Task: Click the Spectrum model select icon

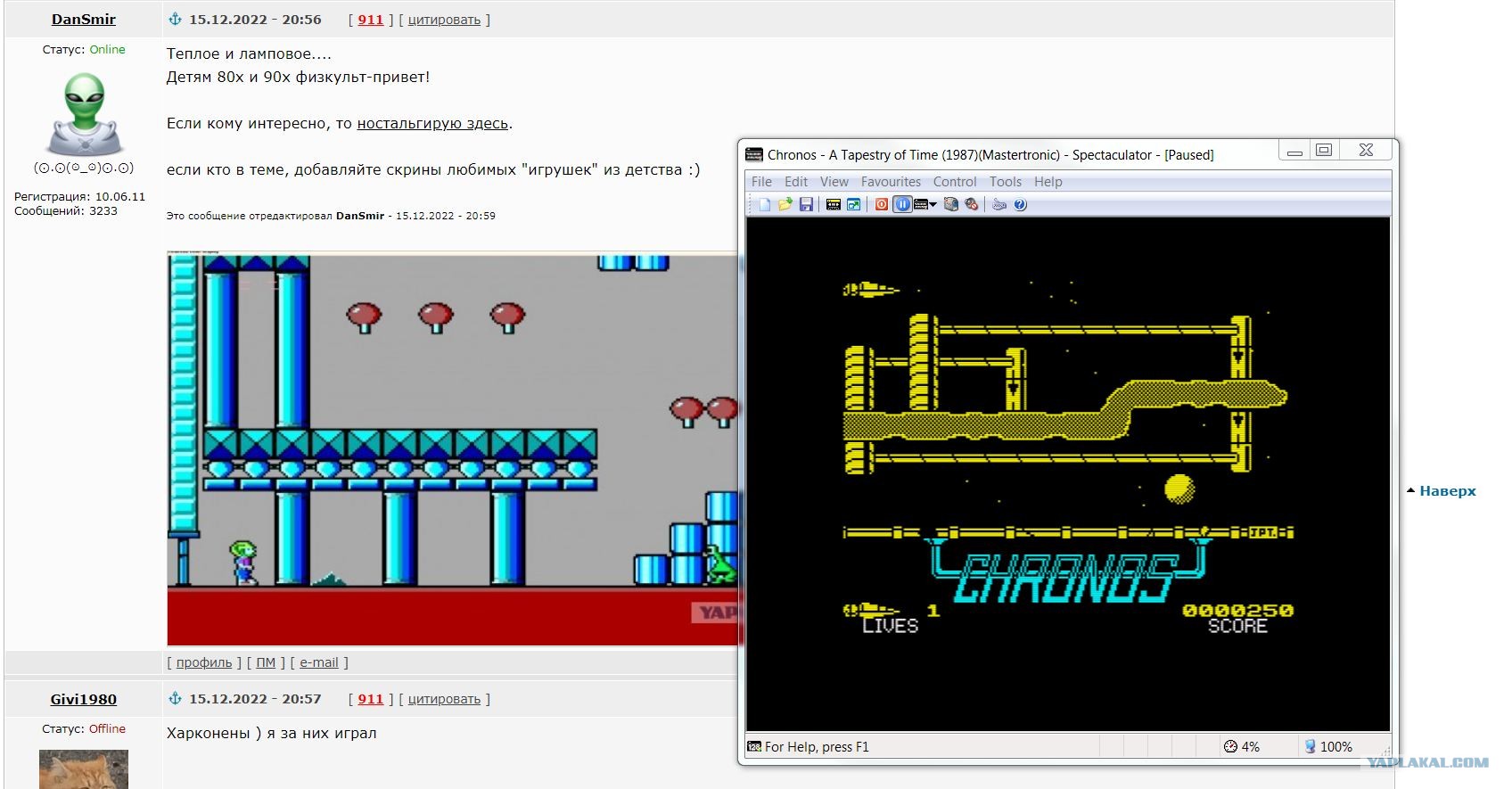Action: [921, 204]
